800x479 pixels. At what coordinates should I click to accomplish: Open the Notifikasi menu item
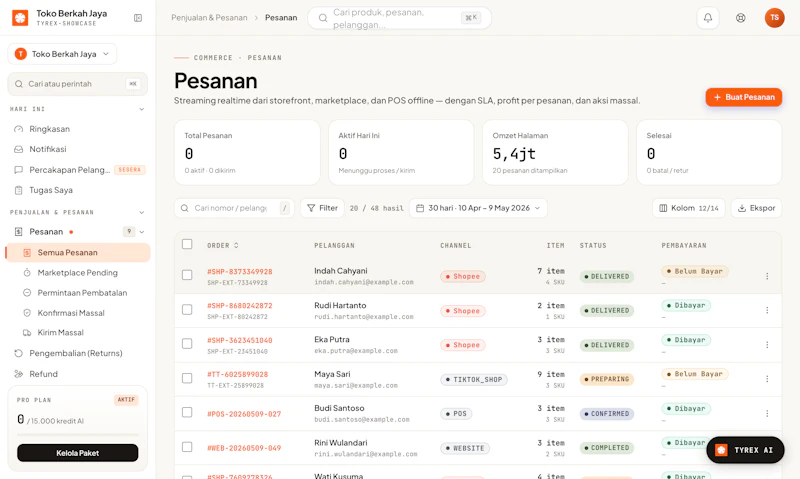[78, 149]
